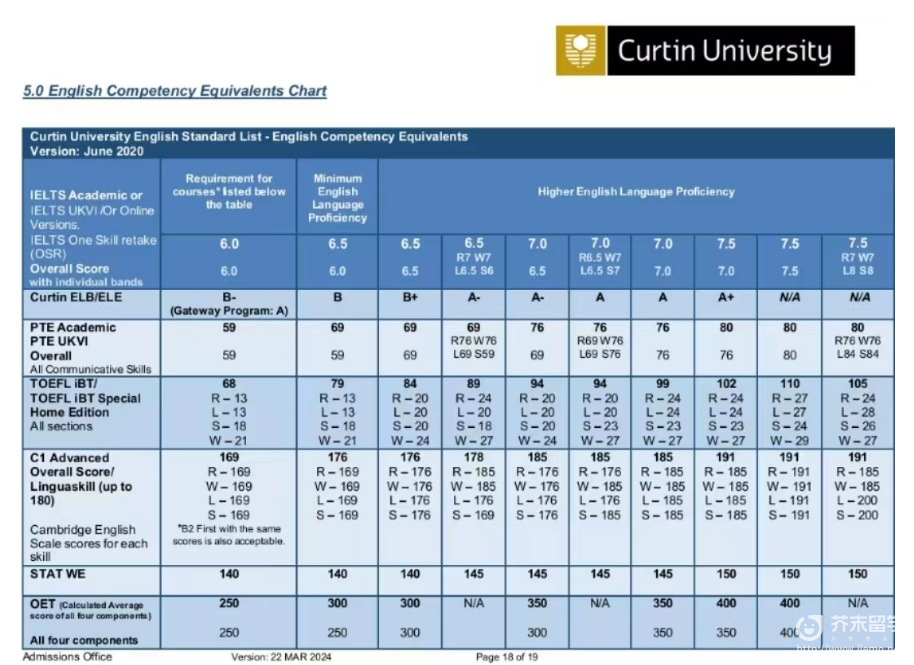Select the 'C1 Advanced Overall Score/' label
The width and height of the screenshot is (914, 665).
(72, 465)
